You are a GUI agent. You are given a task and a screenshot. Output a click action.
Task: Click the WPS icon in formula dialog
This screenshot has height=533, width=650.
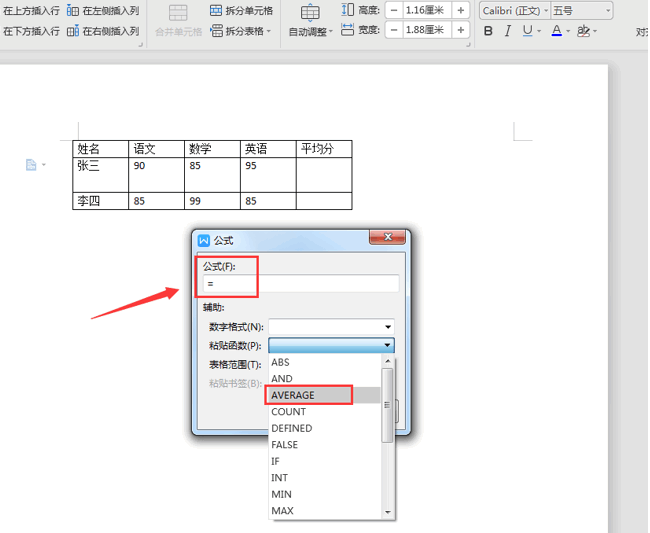coord(204,240)
